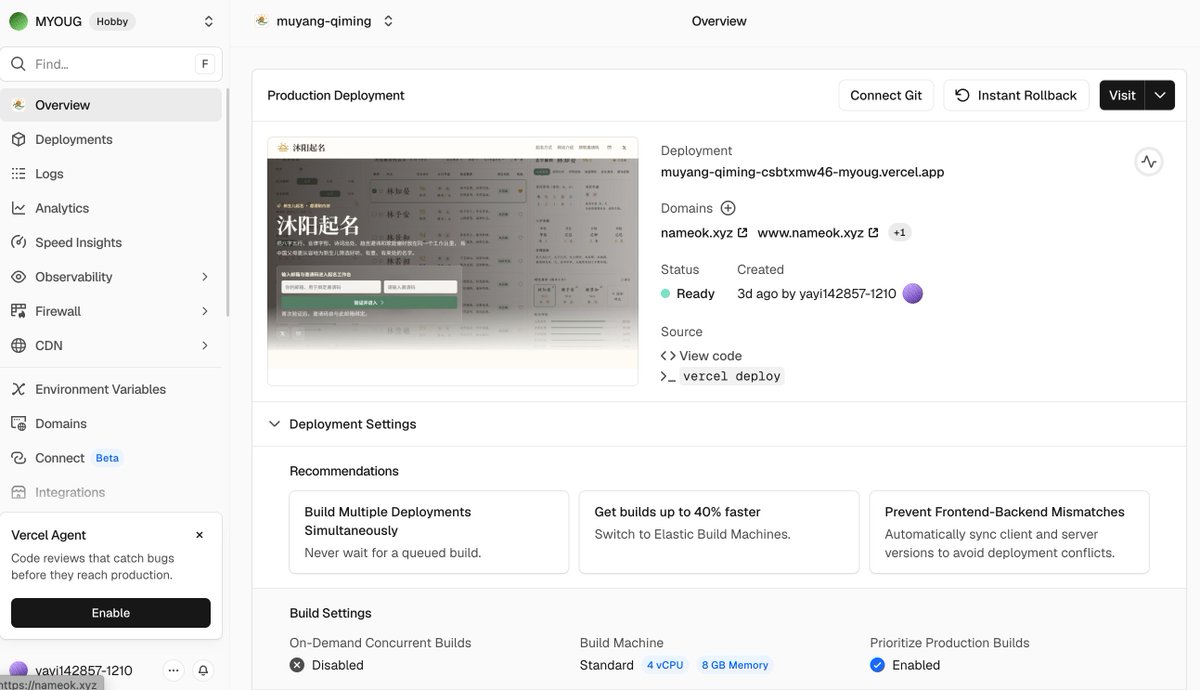Open the Analytics sidebar item

pos(111,208)
